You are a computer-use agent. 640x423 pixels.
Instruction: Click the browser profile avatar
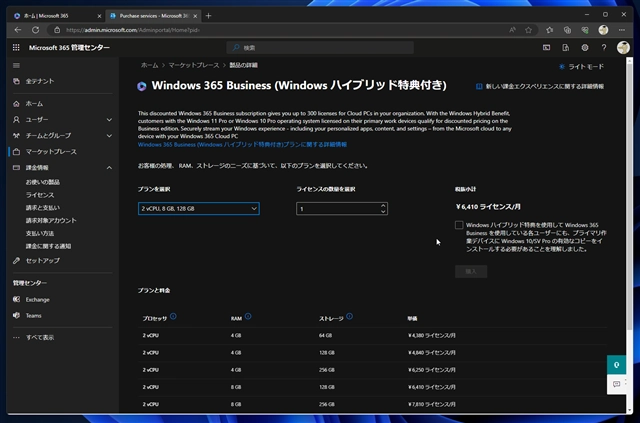(x=603, y=30)
